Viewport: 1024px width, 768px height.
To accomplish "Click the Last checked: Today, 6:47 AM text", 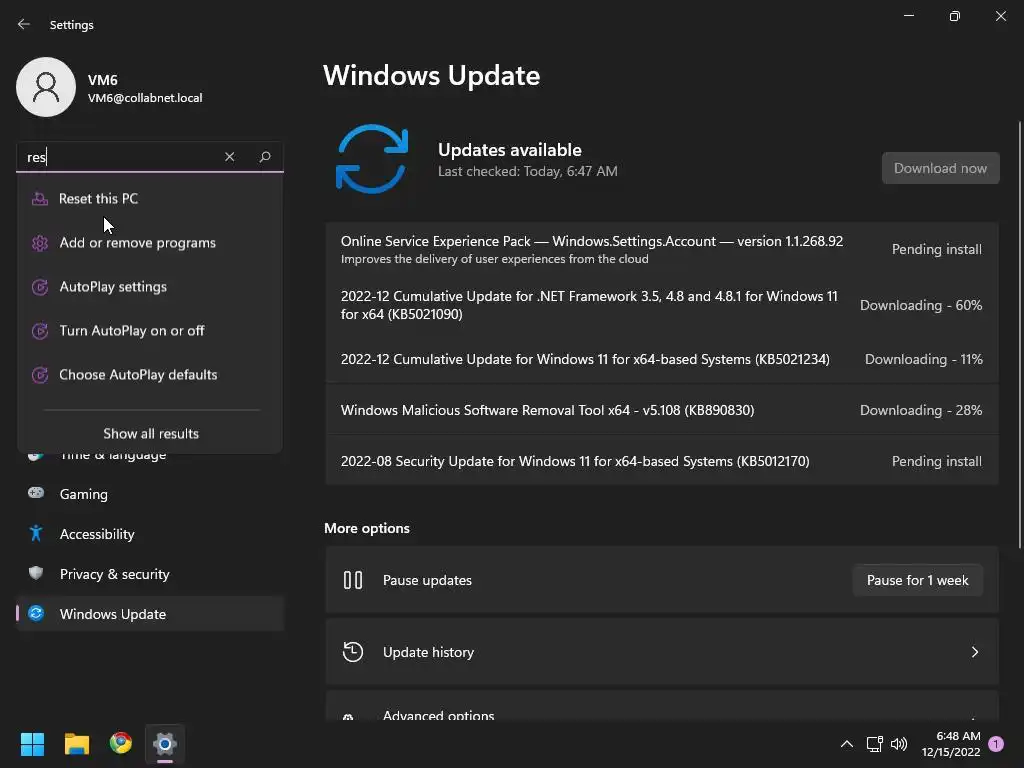I will tap(528, 171).
